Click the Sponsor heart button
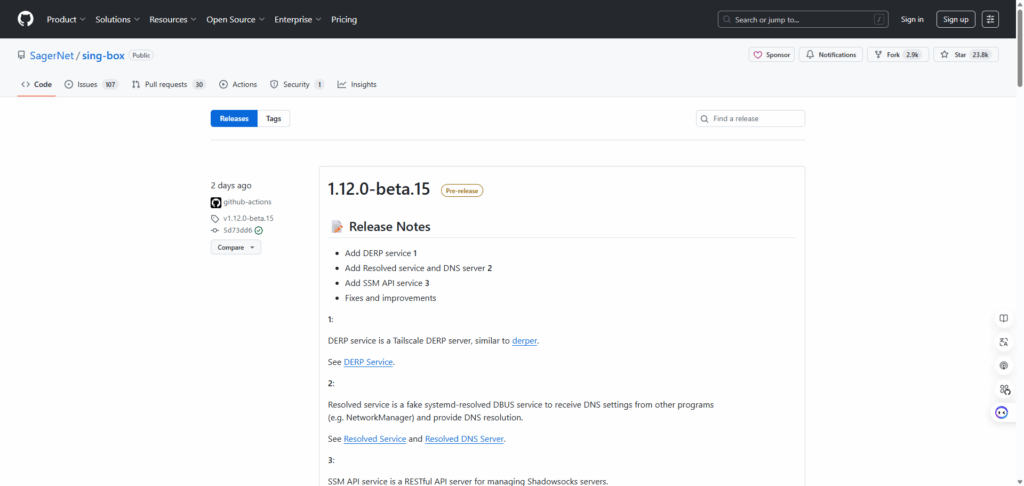The width and height of the screenshot is (1024, 486). coord(772,55)
